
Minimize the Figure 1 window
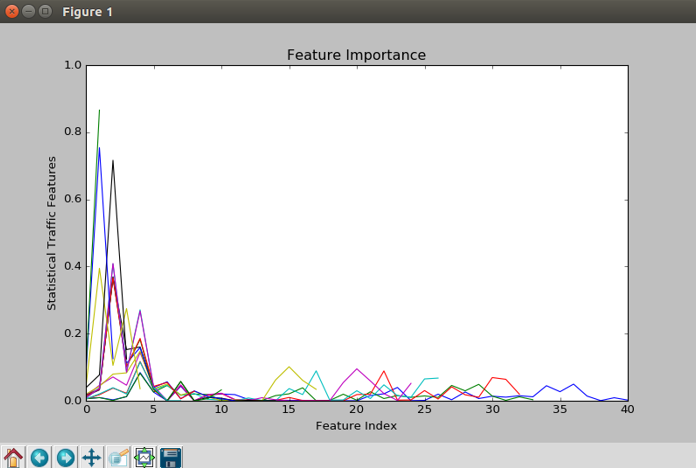[x=28, y=11]
